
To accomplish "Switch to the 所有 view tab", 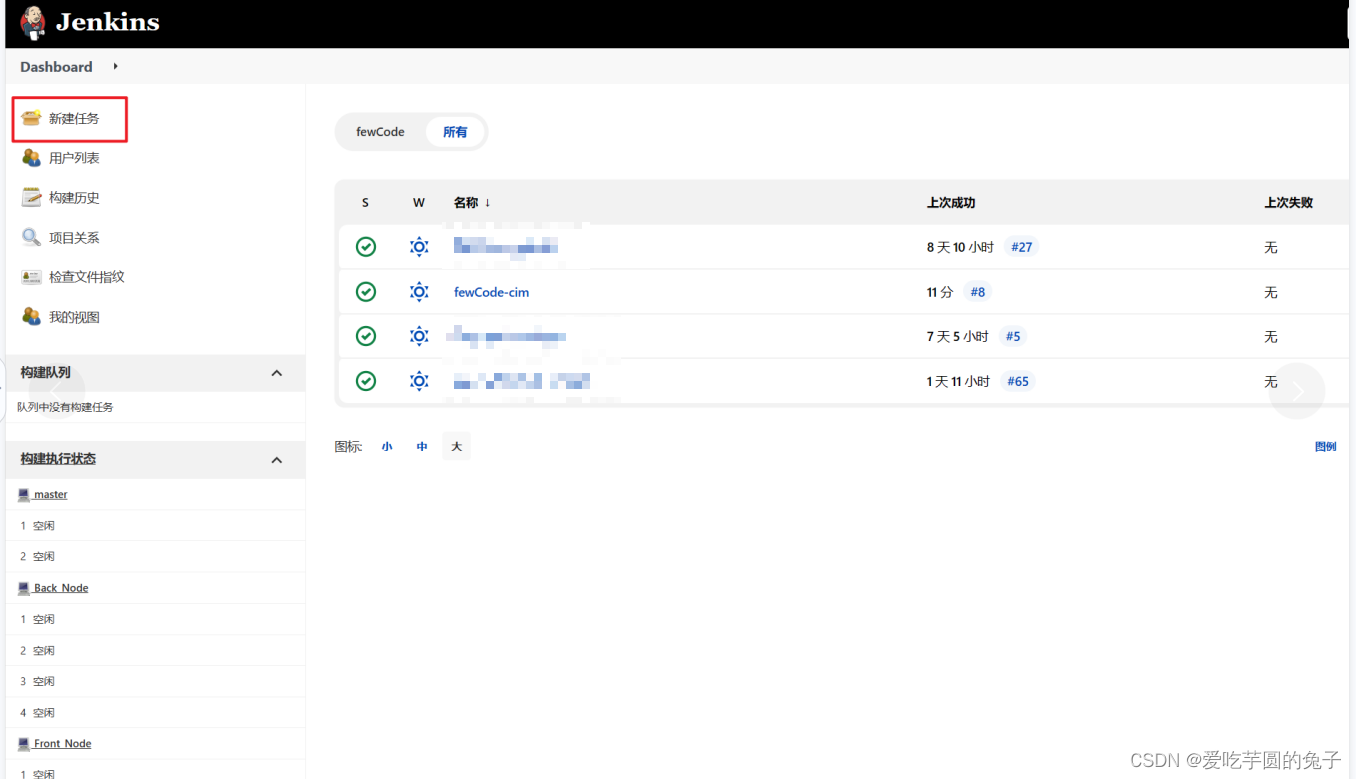I will [455, 132].
